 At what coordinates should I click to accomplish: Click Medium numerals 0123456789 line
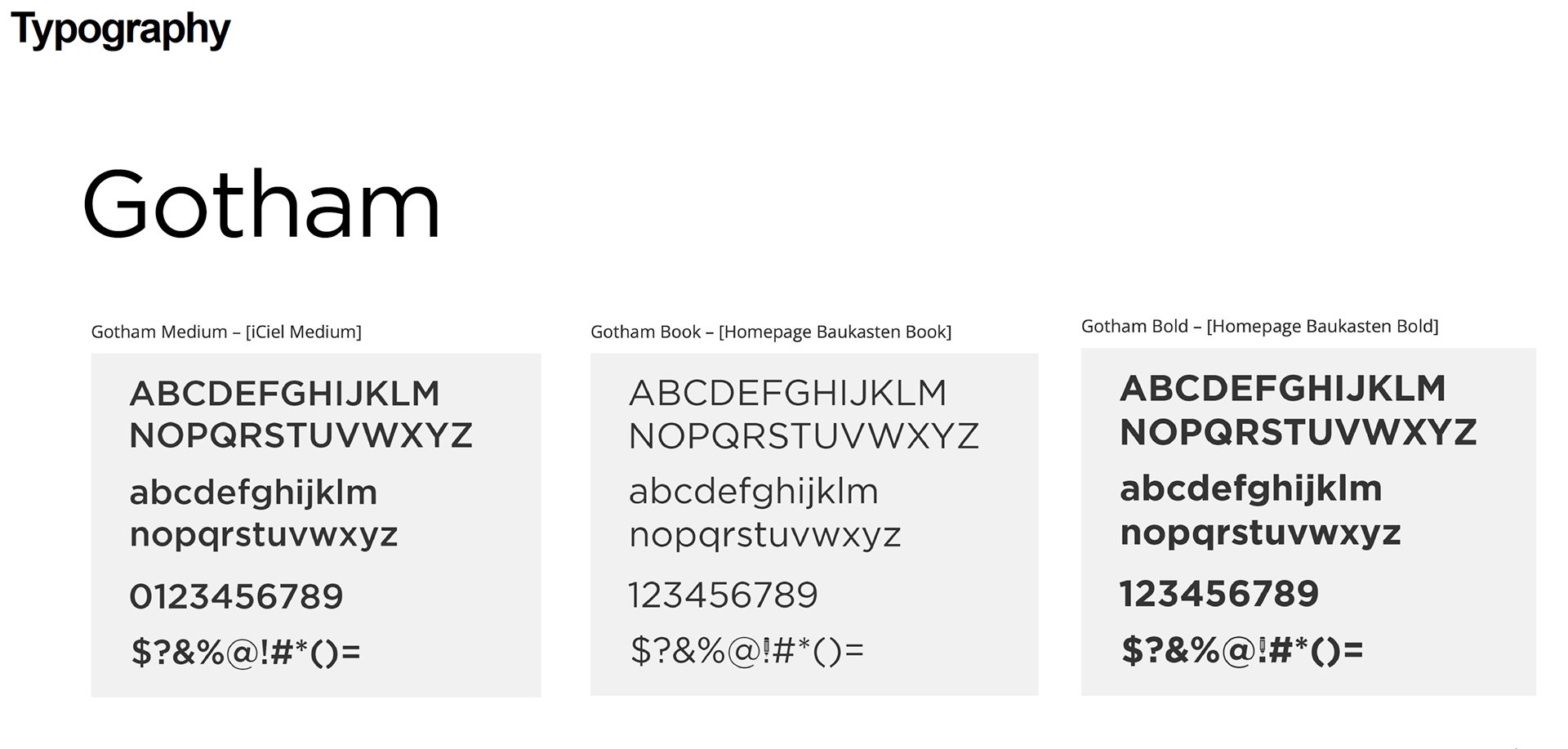(x=237, y=596)
